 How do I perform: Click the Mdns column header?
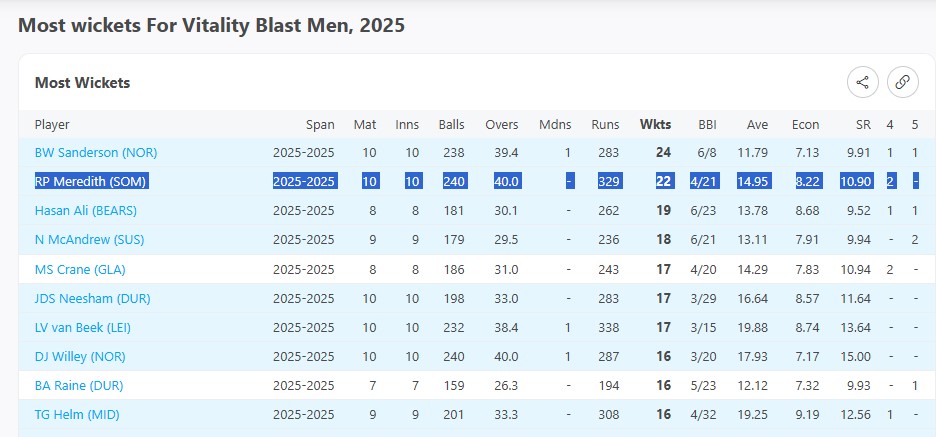[x=555, y=125]
